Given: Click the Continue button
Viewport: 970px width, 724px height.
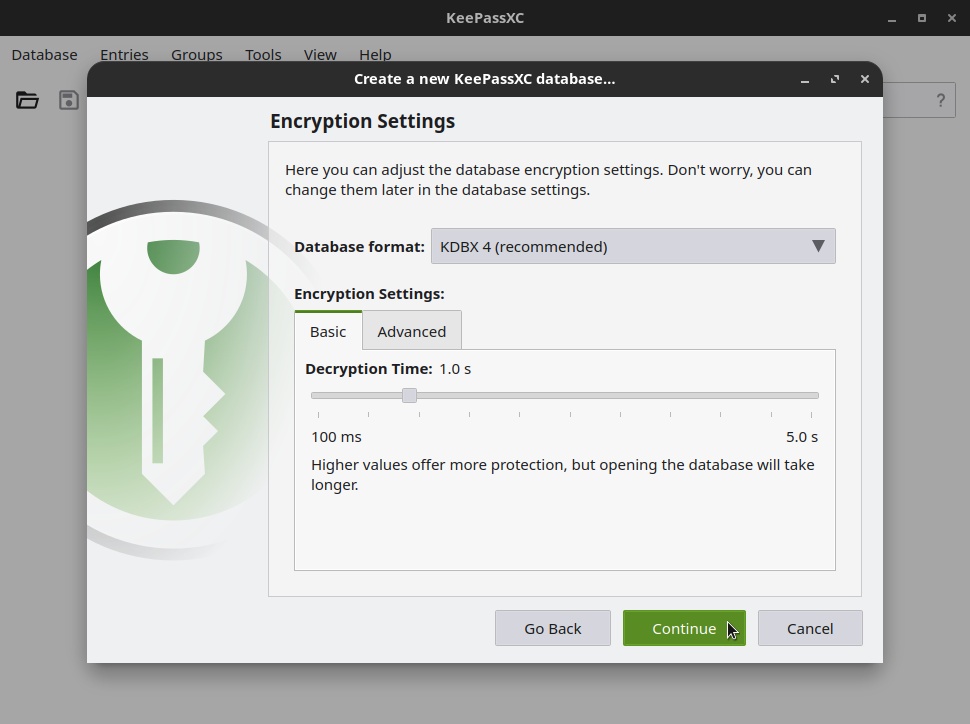Looking at the screenshot, I should pos(684,628).
